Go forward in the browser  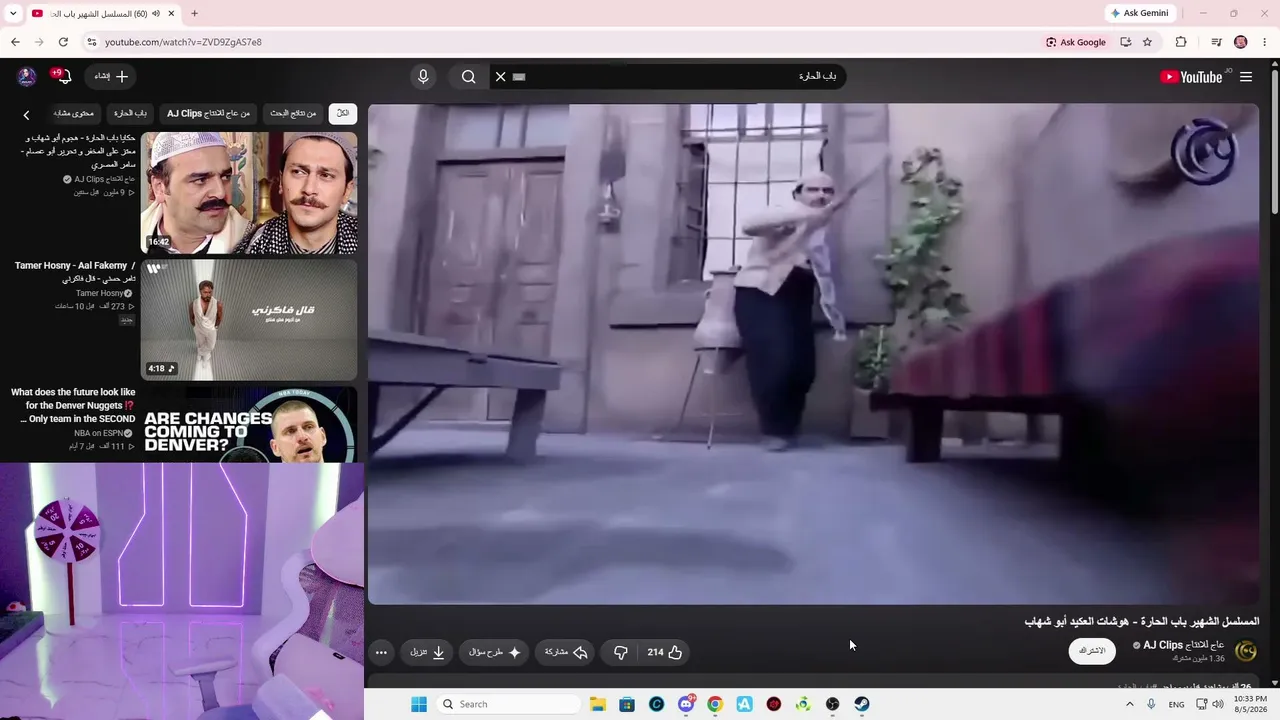(39, 42)
